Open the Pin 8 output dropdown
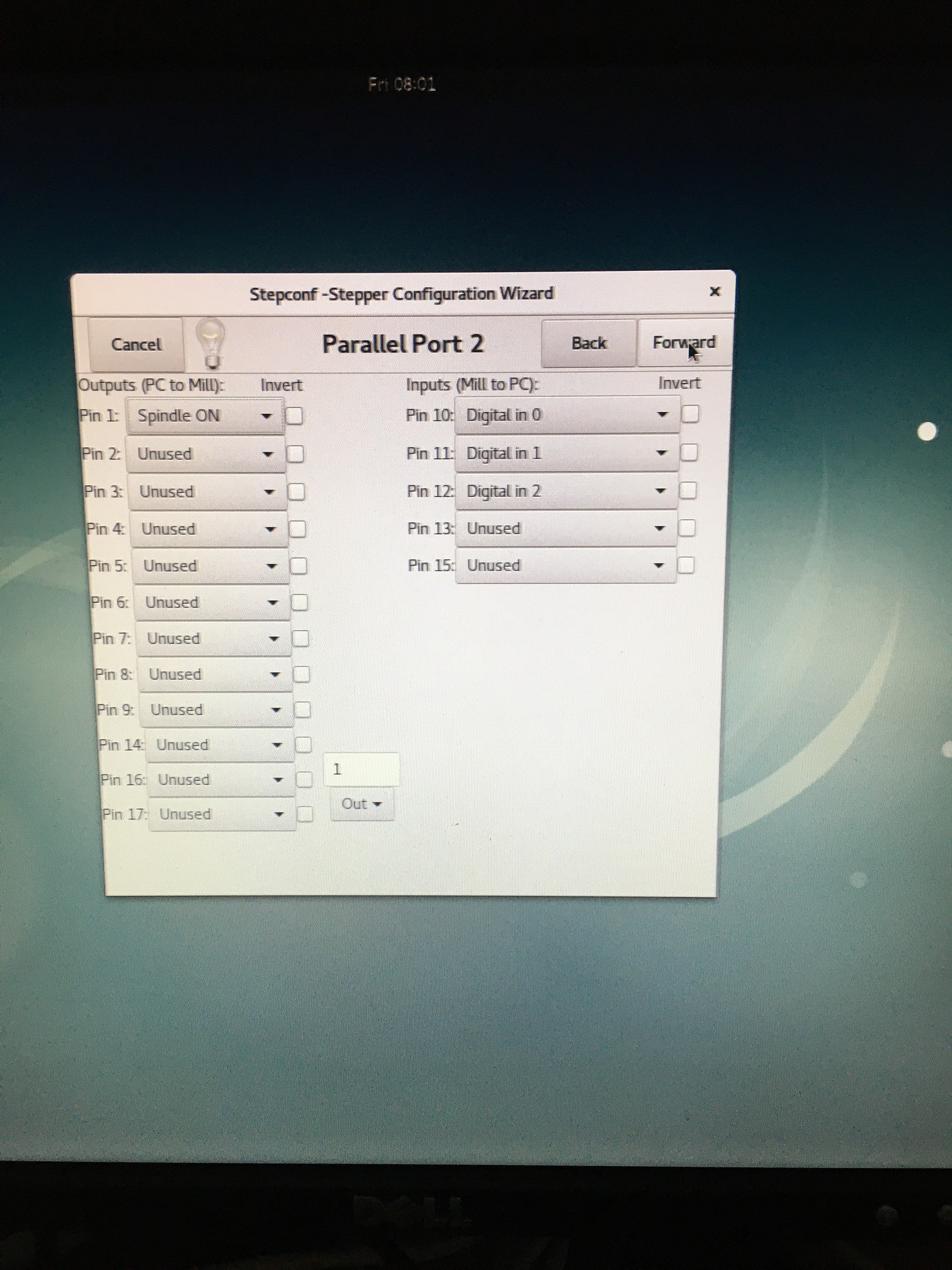Screen dimensions: 952x1270 215,675
